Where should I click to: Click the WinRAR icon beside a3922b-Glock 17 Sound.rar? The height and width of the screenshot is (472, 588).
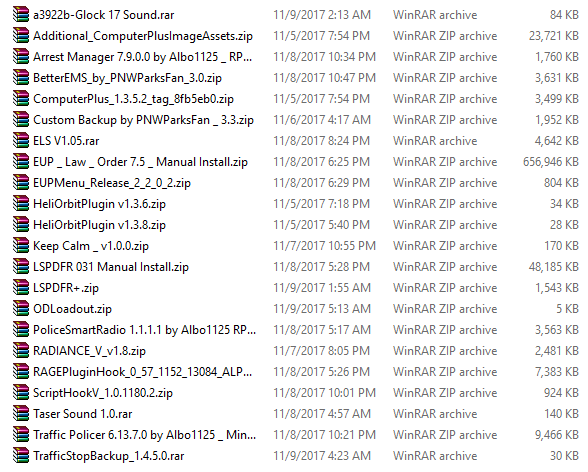coord(21,15)
